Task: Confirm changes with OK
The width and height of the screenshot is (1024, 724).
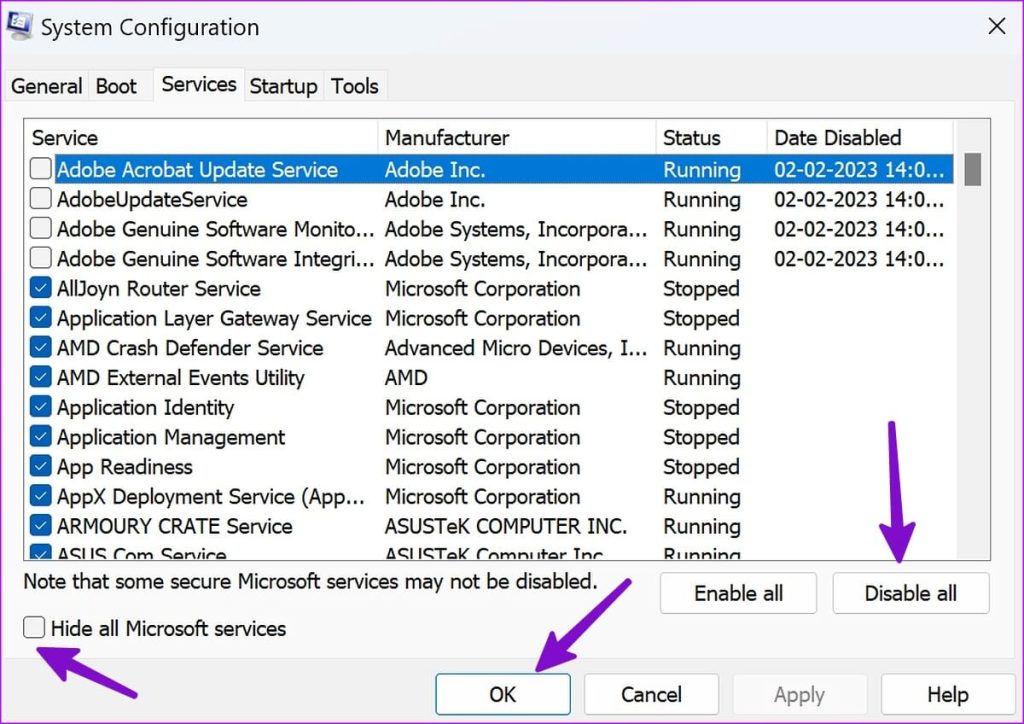Action: (x=502, y=693)
